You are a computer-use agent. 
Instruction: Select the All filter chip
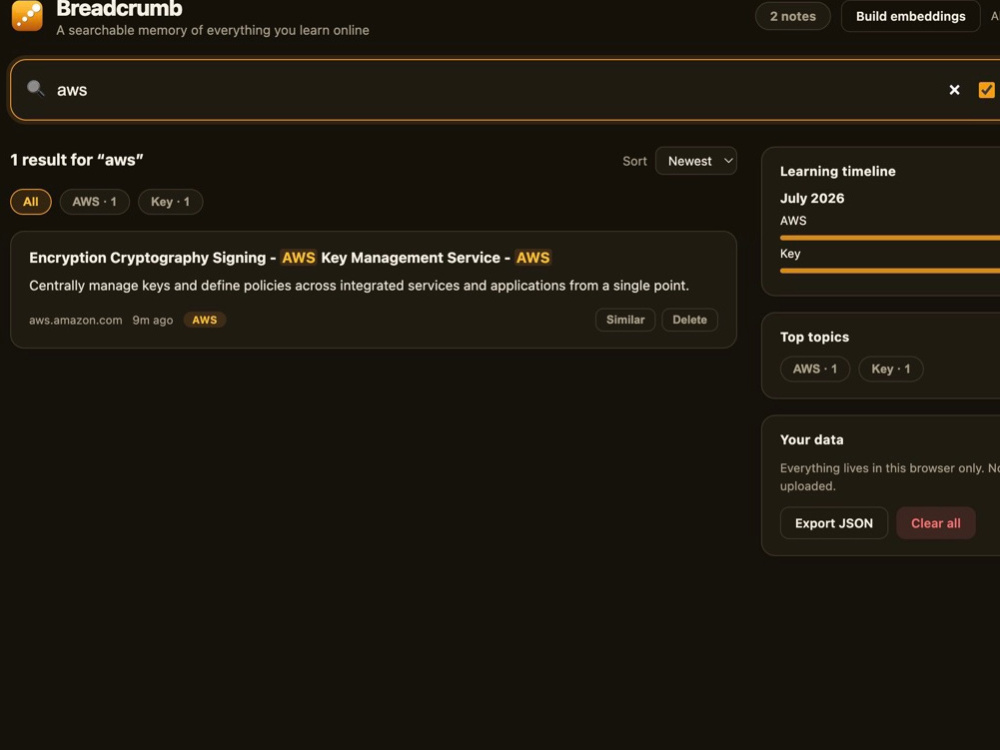point(31,202)
